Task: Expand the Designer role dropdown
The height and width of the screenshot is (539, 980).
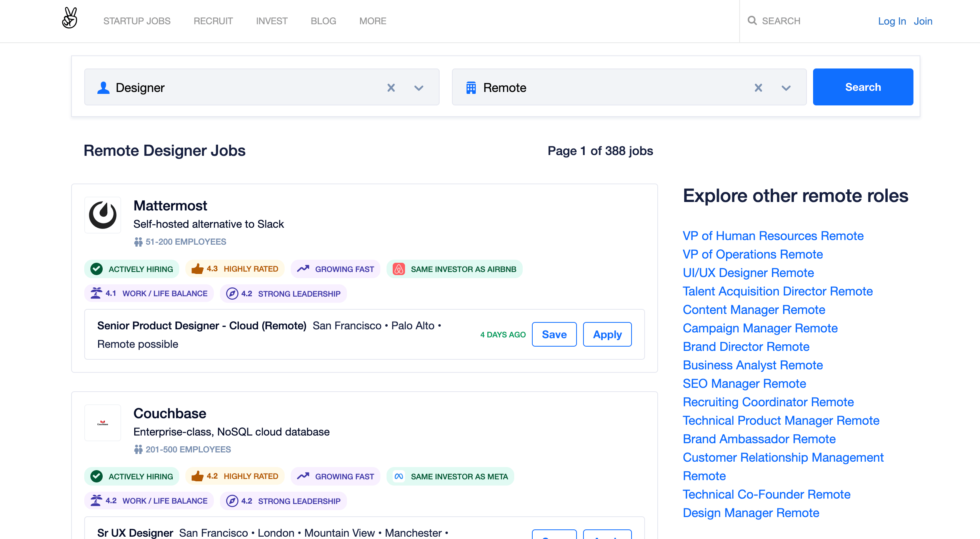Action: point(419,88)
